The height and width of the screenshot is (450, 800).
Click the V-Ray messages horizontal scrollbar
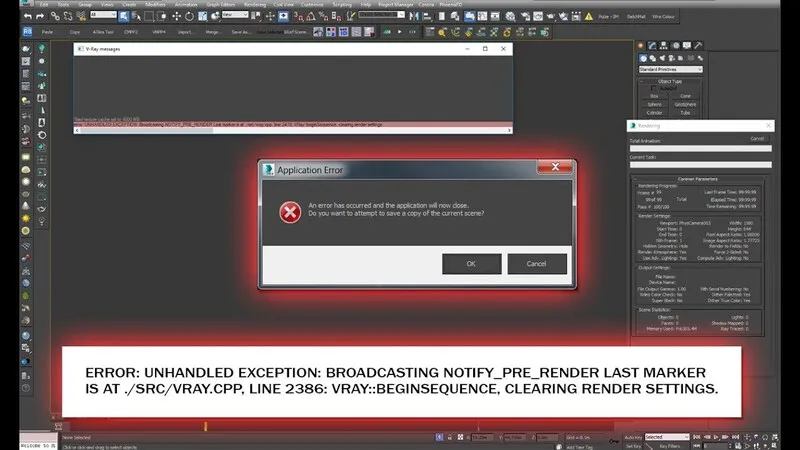293,131
